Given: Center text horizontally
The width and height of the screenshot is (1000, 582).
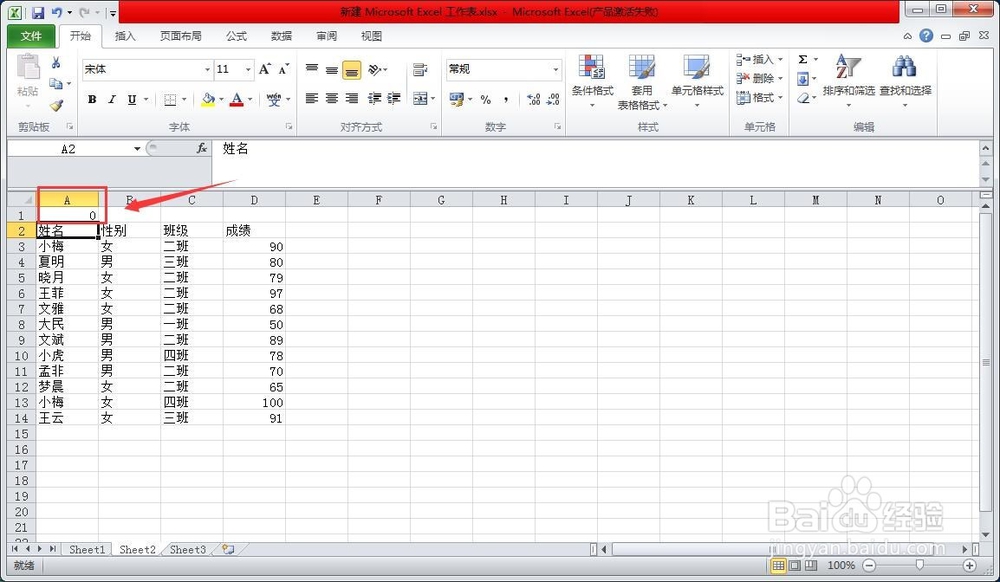Looking at the screenshot, I should coord(332,98).
